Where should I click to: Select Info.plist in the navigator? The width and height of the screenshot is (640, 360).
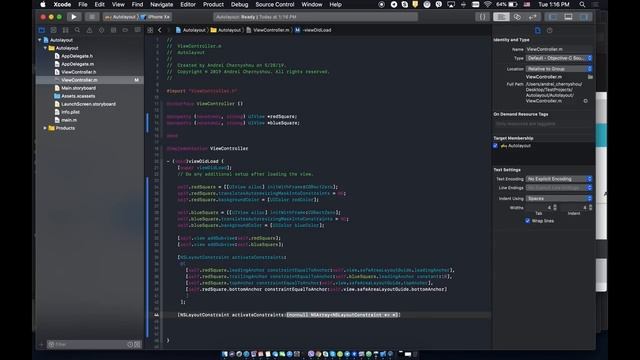70,112
